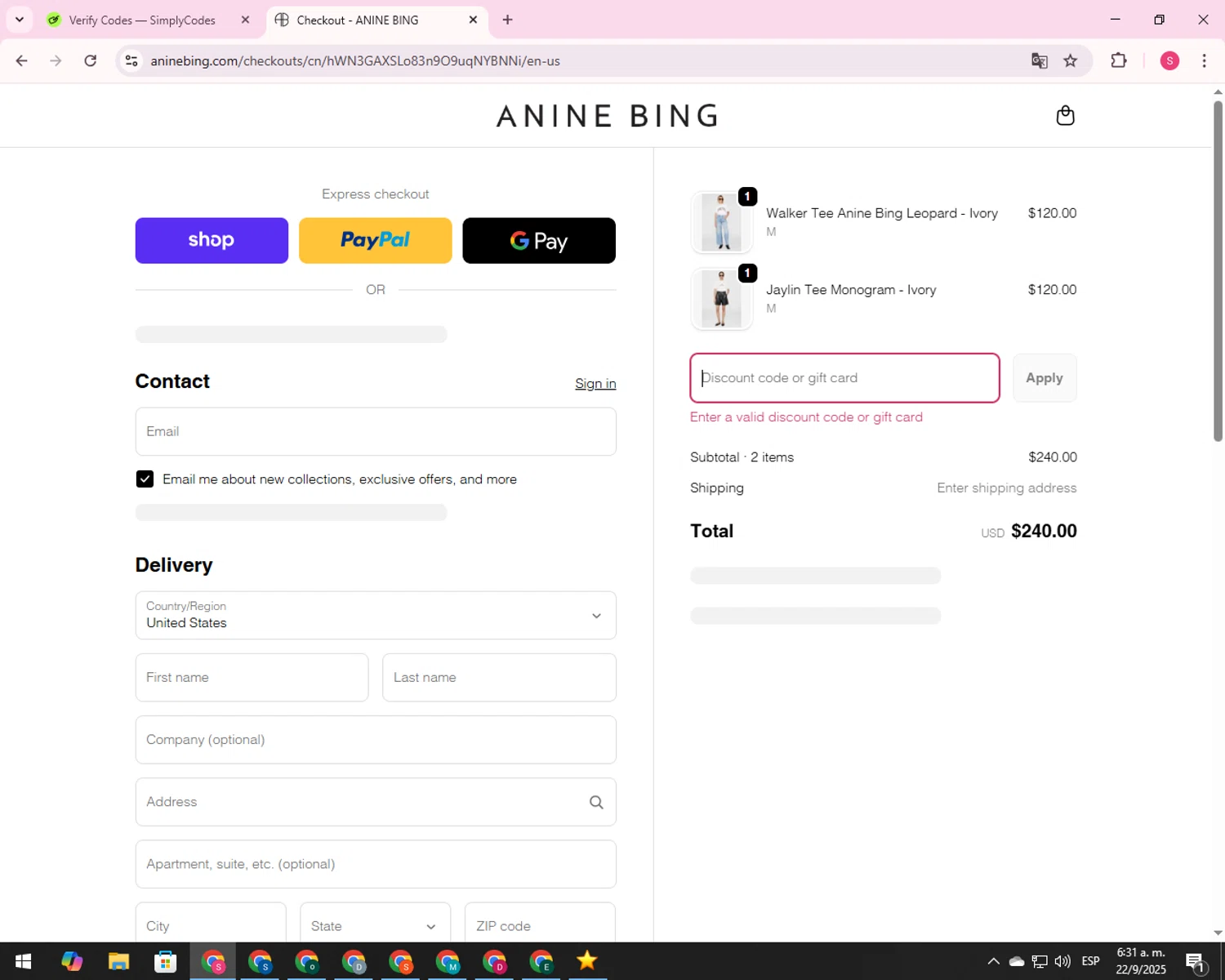Open the shopping bag cart icon

point(1065,115)
